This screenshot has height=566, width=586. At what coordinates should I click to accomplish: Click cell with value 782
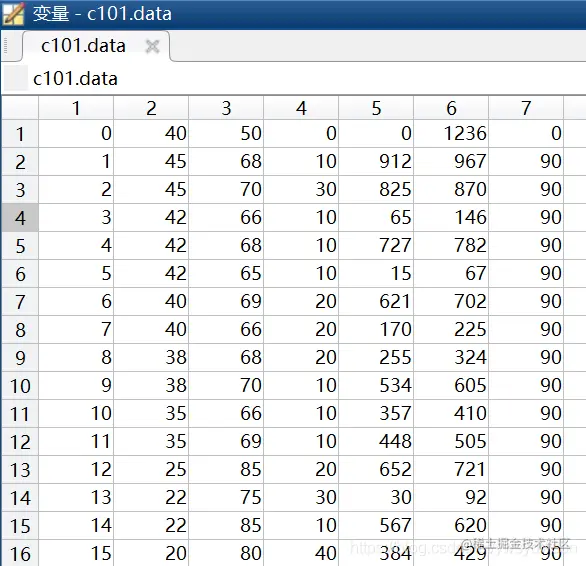tap(451, 246)
